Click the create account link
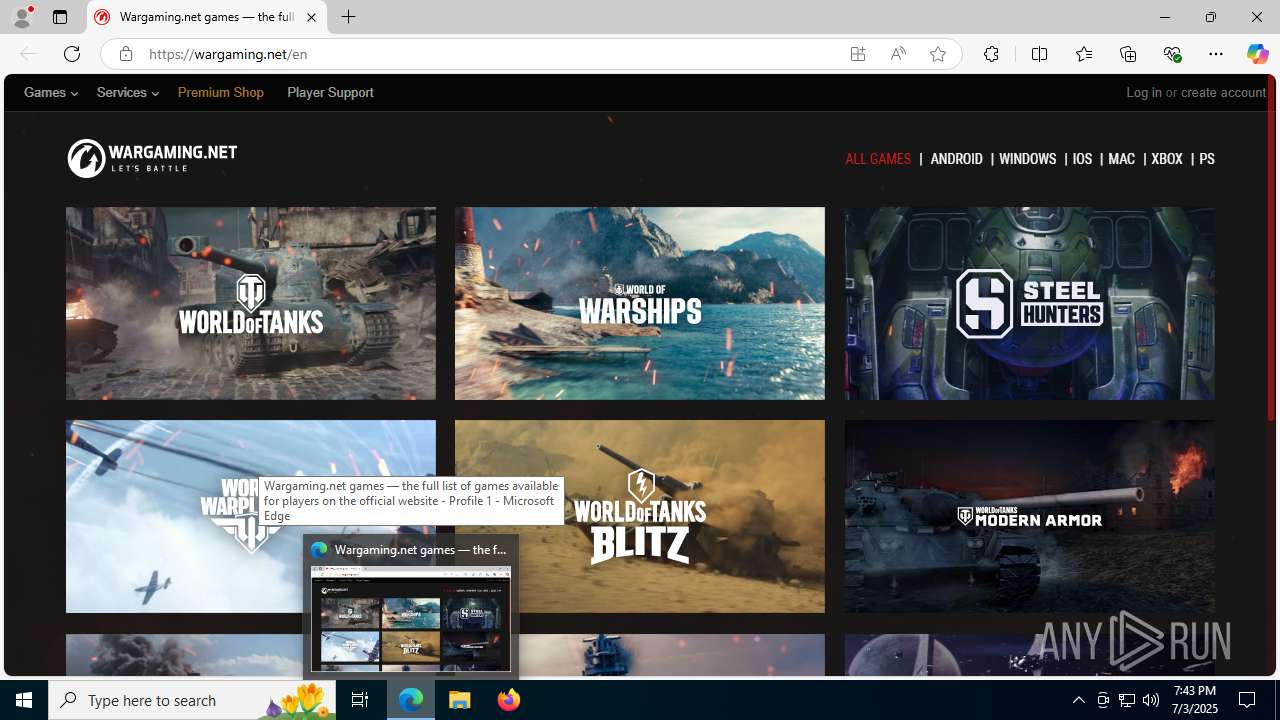 (1223, 92)
